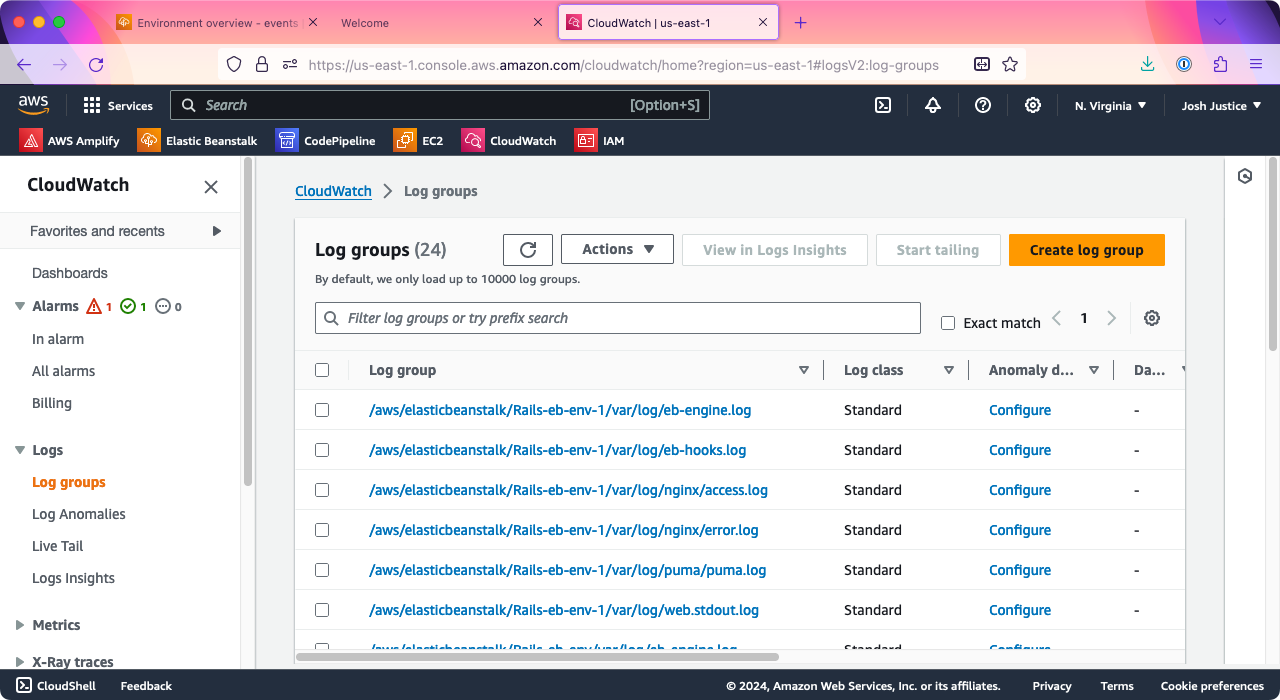
Task: Open All alarms in sidebar
Action: 64,371
